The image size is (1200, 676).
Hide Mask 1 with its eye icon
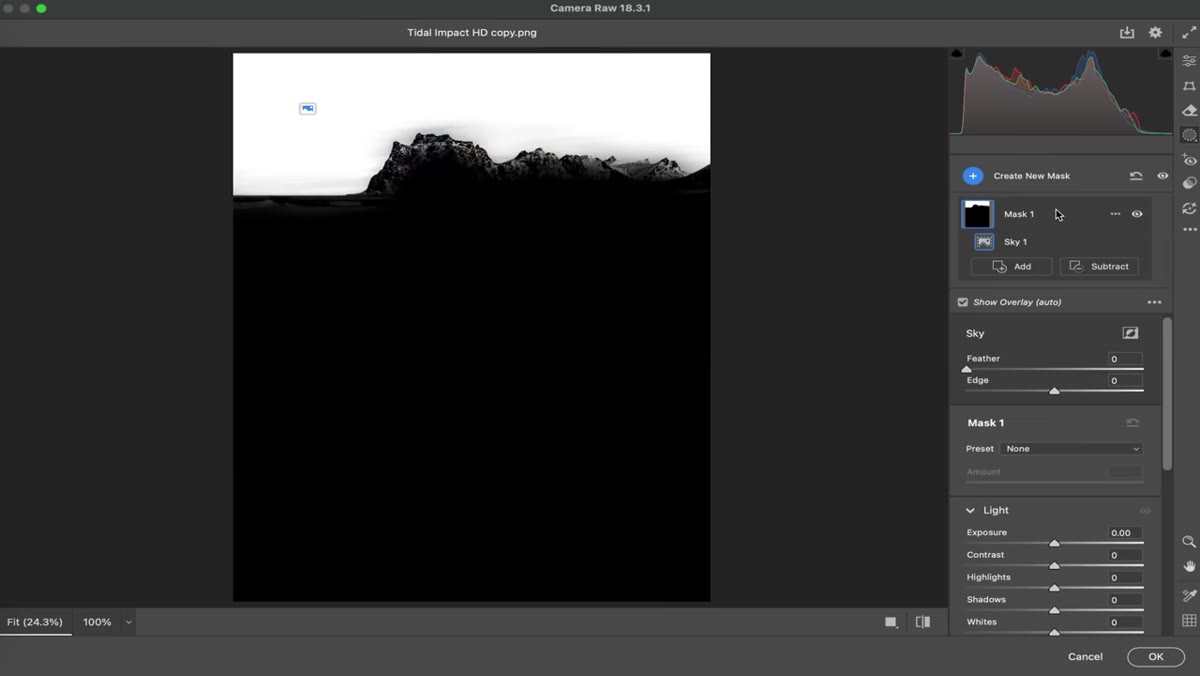click(1137, 214)
